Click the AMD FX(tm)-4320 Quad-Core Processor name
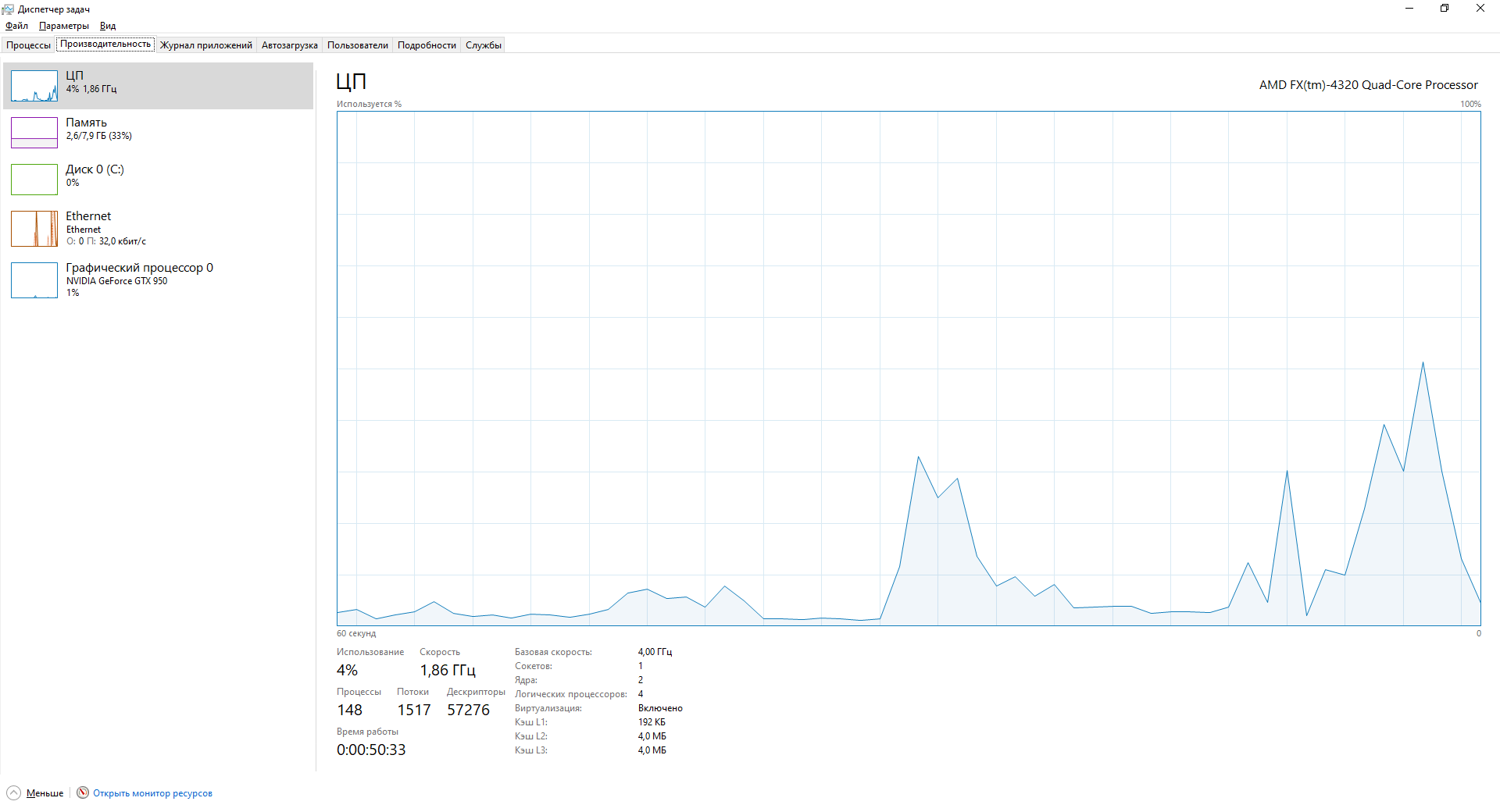The image size is (1500, 812). (1368, 85)
